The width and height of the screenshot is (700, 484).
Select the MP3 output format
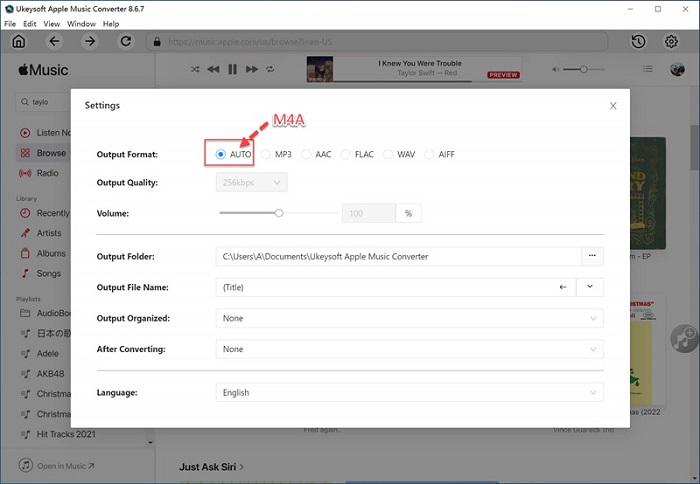(276, 155)
